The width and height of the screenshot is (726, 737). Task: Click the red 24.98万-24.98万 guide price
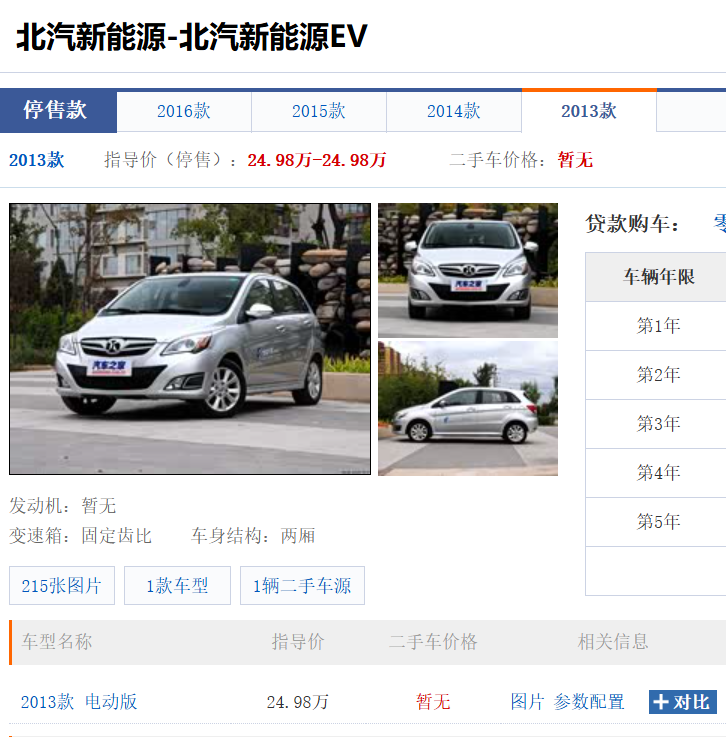317,160
